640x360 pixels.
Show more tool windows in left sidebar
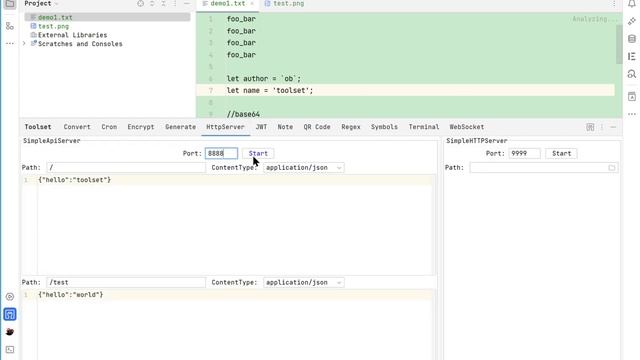pos(10,43)
